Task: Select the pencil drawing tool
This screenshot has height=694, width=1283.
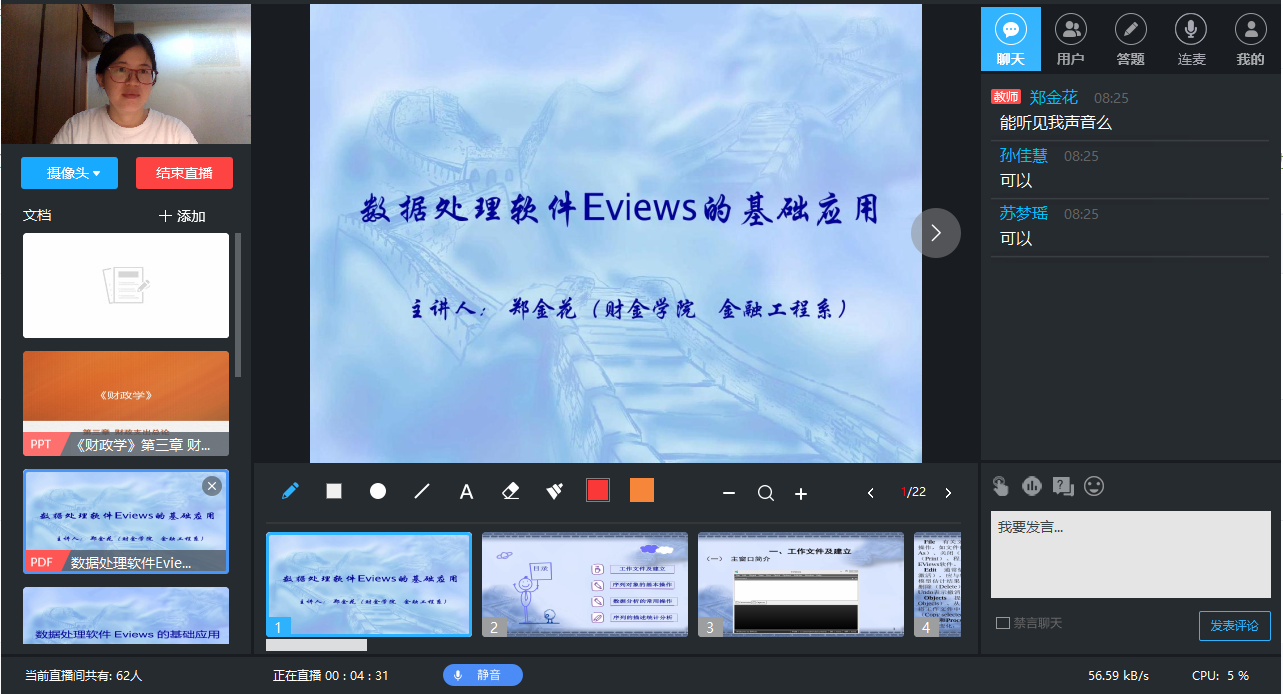Action: tap(290, 491)
